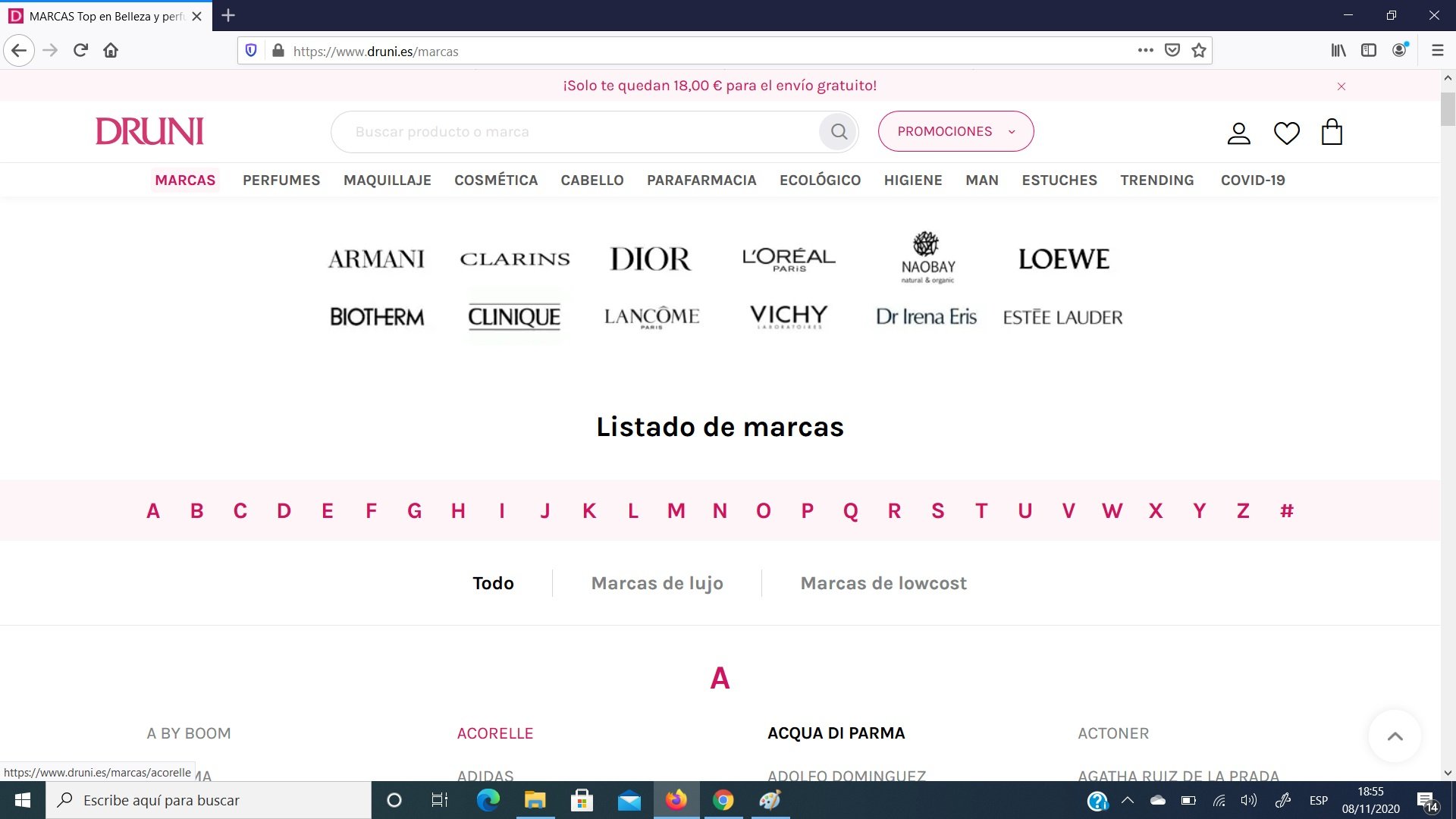Click the Firefox home button
The height and width of the screenshot is (819, 1456).
point(111,51)
